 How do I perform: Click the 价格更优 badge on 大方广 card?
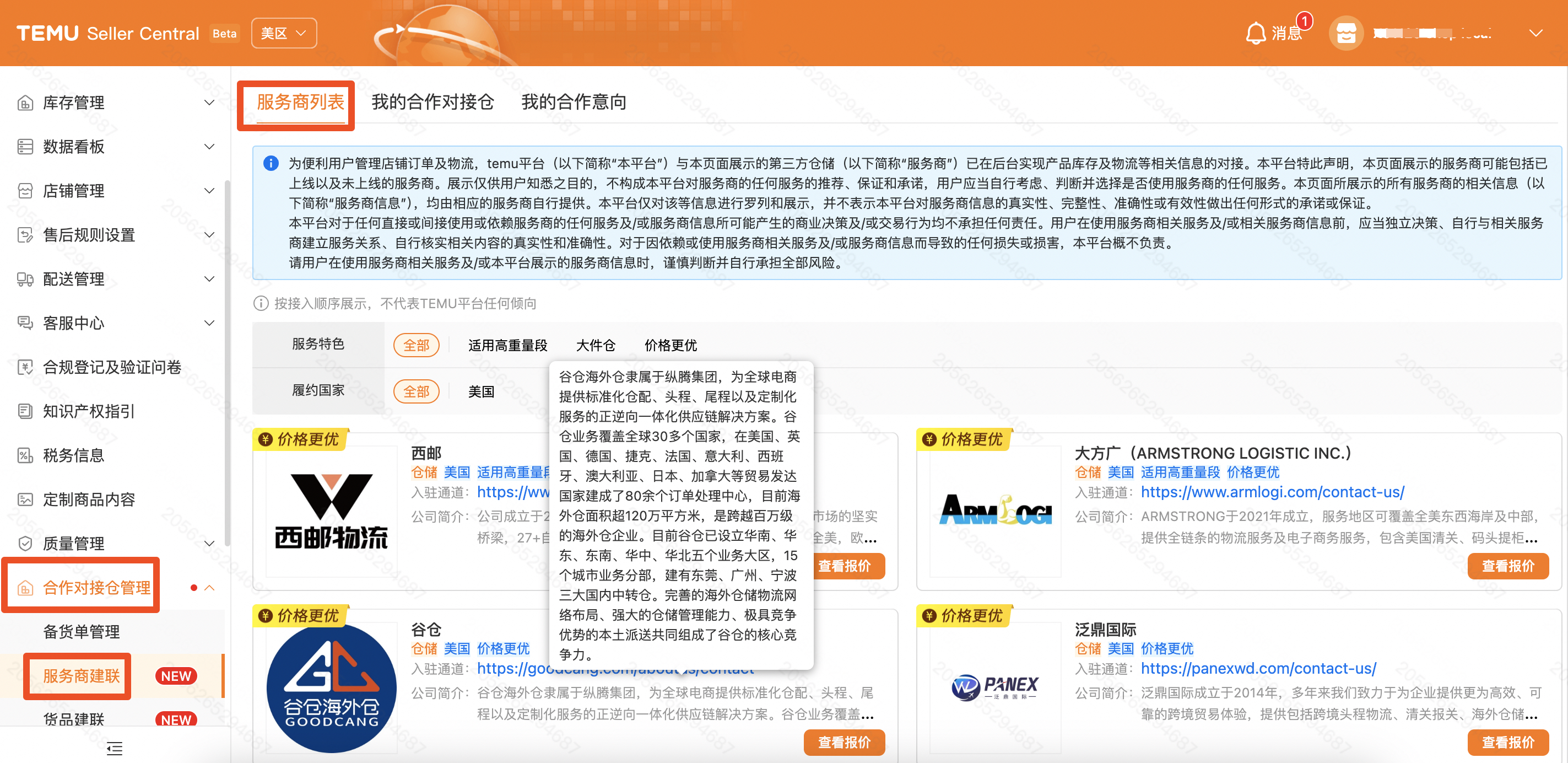965,439
